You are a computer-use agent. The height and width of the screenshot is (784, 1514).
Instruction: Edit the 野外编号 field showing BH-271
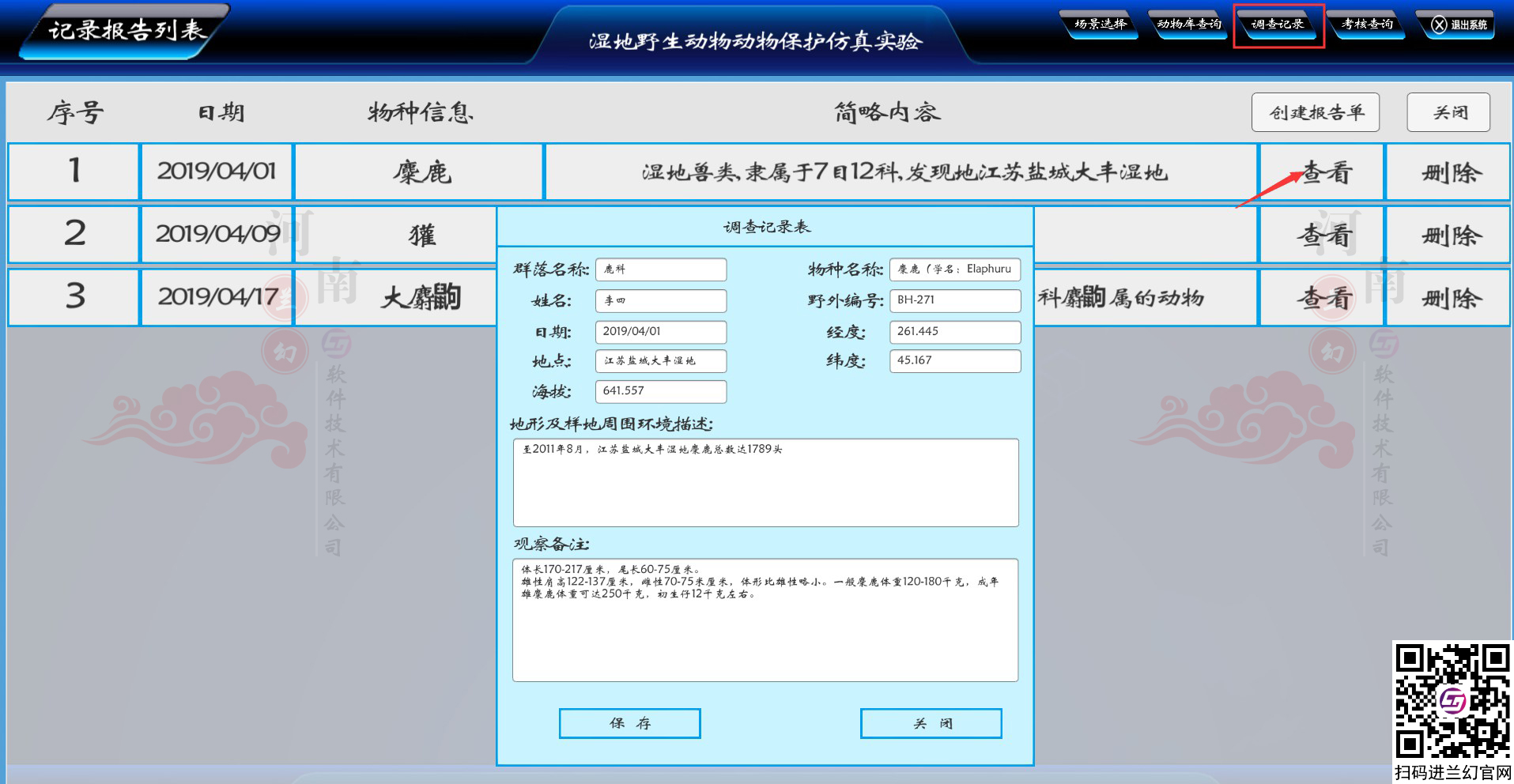click(954, 300)
